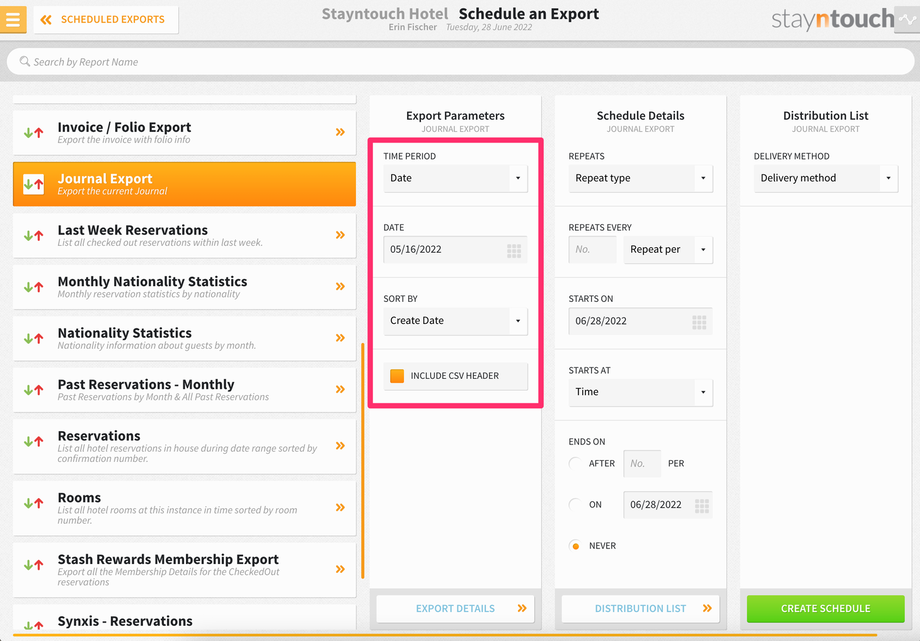Open calendar picker for Ends On date
This screenshot has height=641, width=920.
point(702,506)
